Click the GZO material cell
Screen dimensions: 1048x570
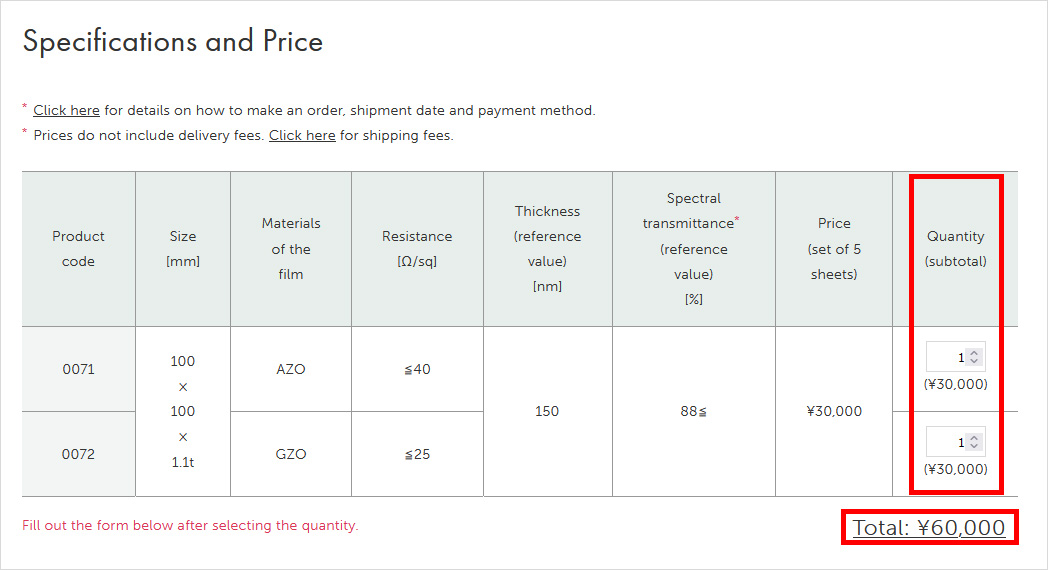tap(291, 454)
